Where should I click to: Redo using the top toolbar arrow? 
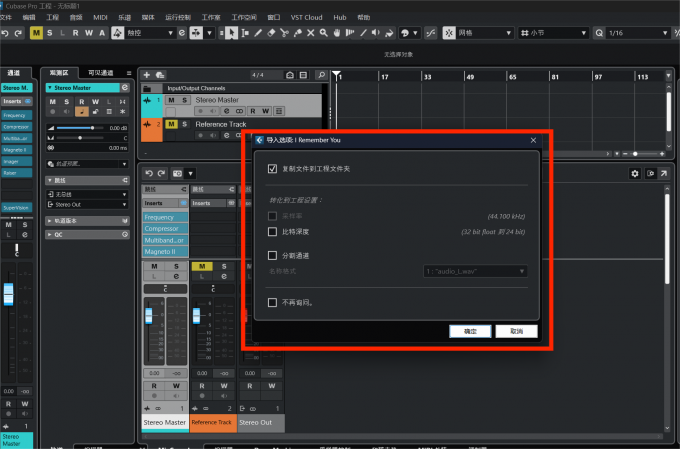[x=18, y=33]
